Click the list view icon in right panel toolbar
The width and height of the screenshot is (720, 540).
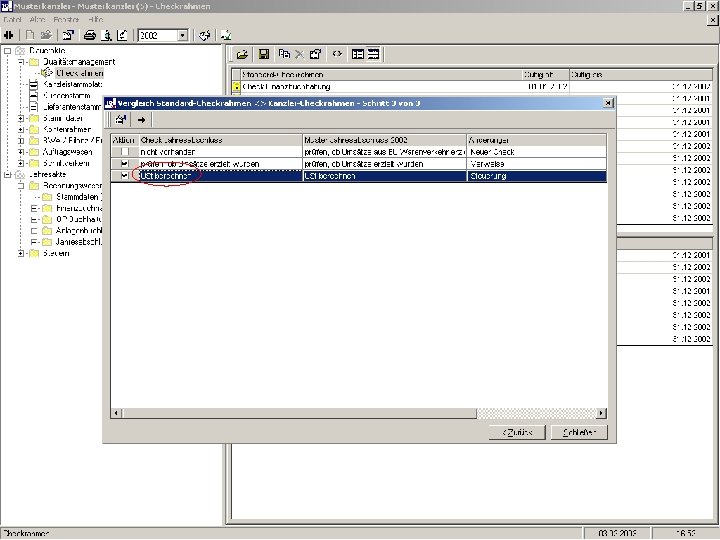(358, 54)
